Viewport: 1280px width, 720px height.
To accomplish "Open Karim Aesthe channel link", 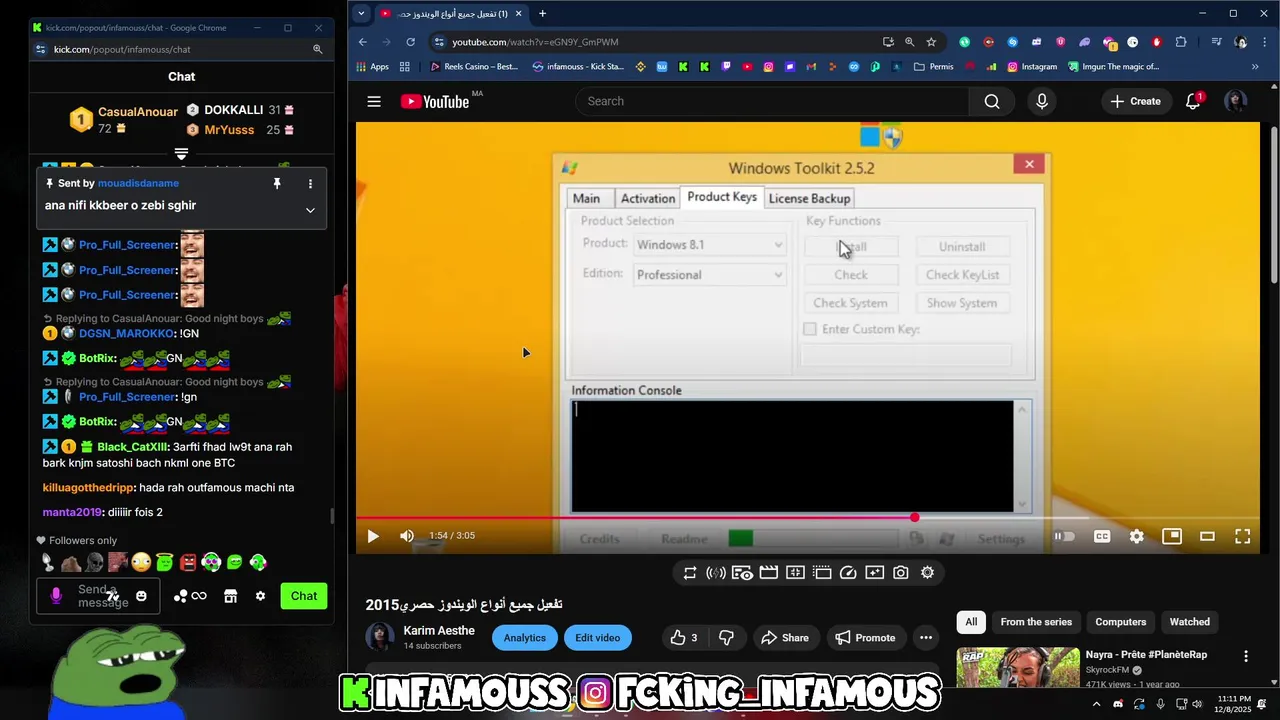I will click(x=439, y=631).
